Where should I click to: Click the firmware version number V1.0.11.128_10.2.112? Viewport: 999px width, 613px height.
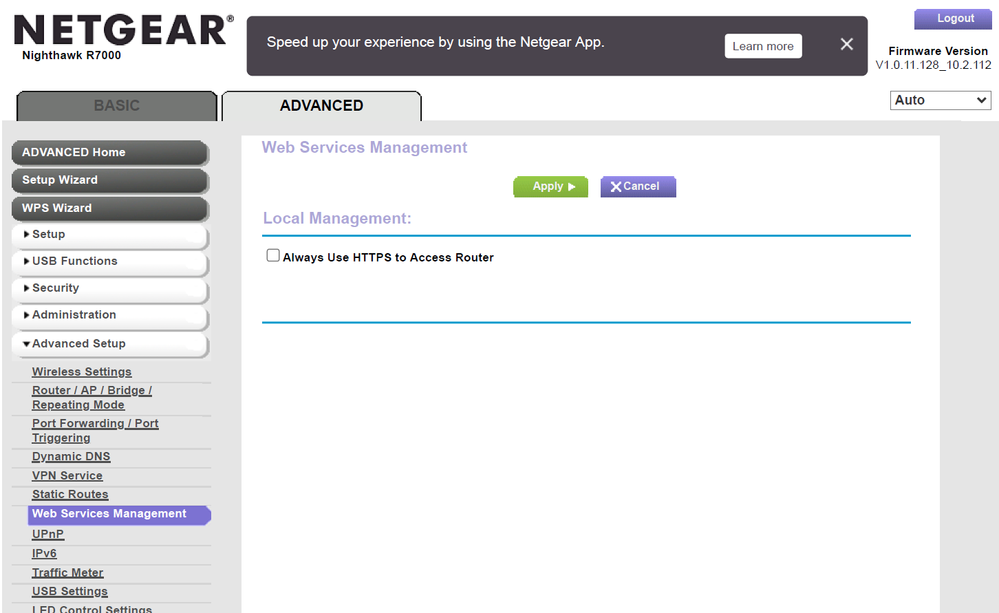point(933,65)
